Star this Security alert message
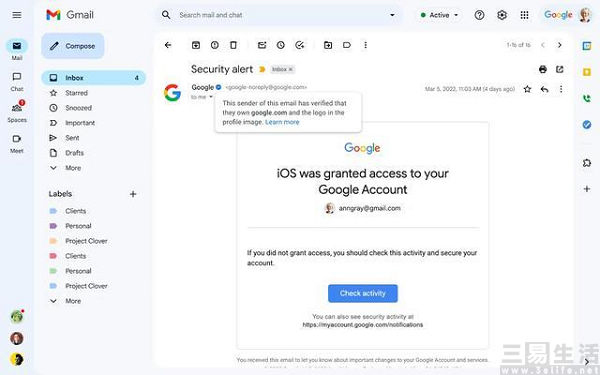This screenshot has height=375, width=600. (x=527, y=89)
